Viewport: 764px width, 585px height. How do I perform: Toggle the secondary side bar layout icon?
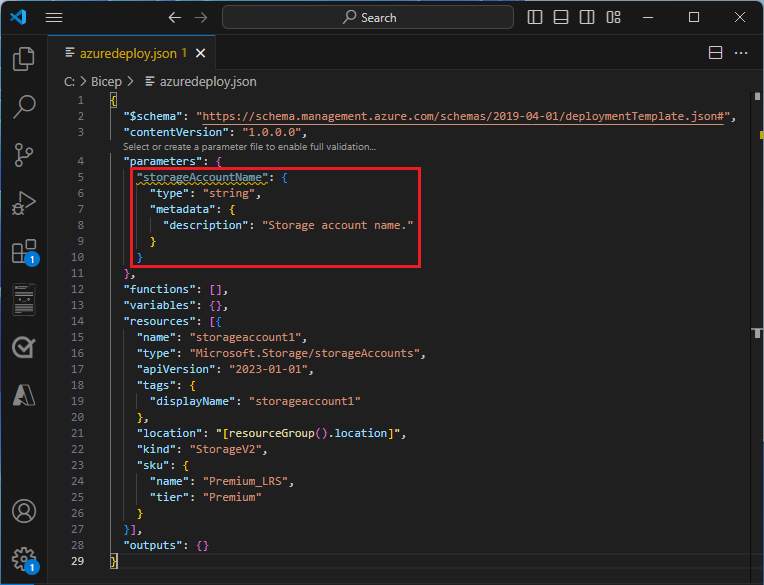[x=587, y=18]
